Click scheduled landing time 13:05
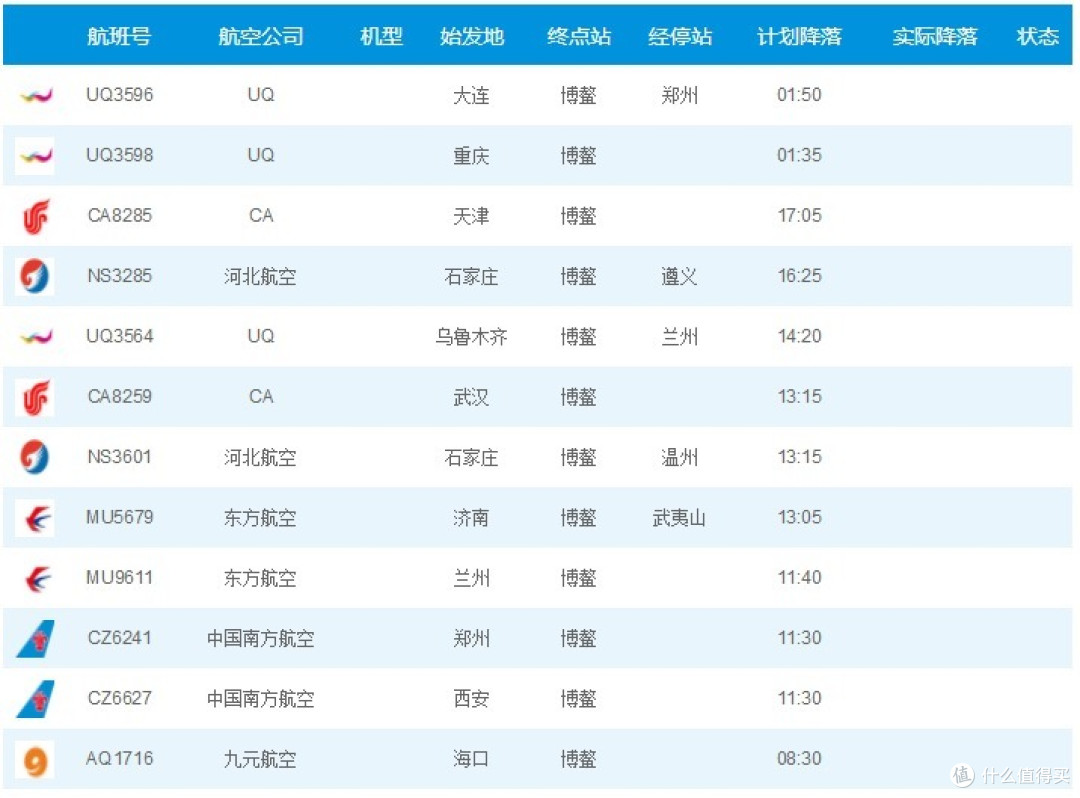The image size is (1080, 798). tap(799, 518)
